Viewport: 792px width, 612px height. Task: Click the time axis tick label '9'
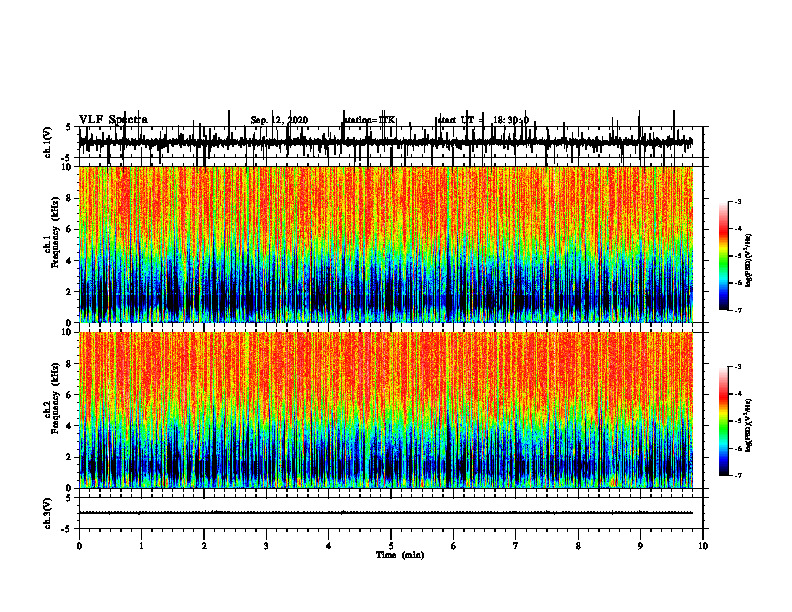click(x=640, y=546)
